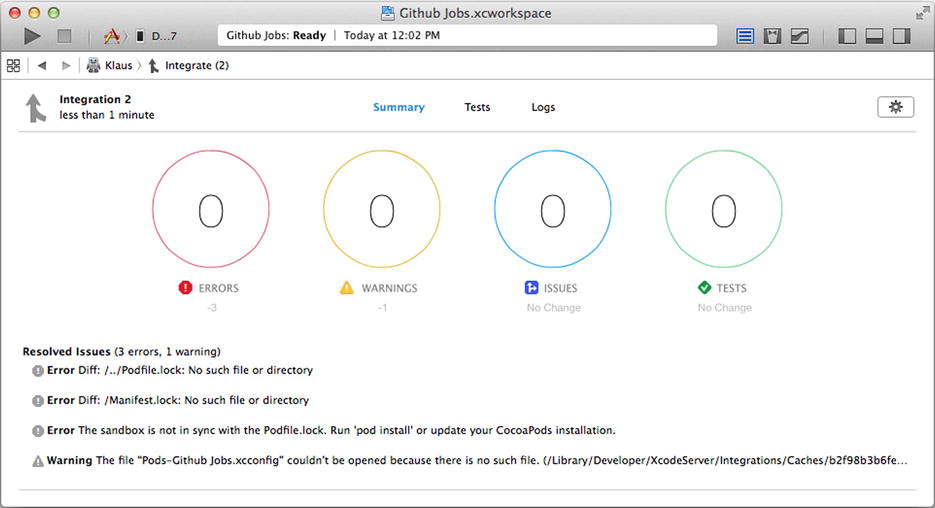Image resolution: width=935 pixels, height=508 pixels.
Task: Click the red ERRORS exclamation icon
Action: click(185, 287)
